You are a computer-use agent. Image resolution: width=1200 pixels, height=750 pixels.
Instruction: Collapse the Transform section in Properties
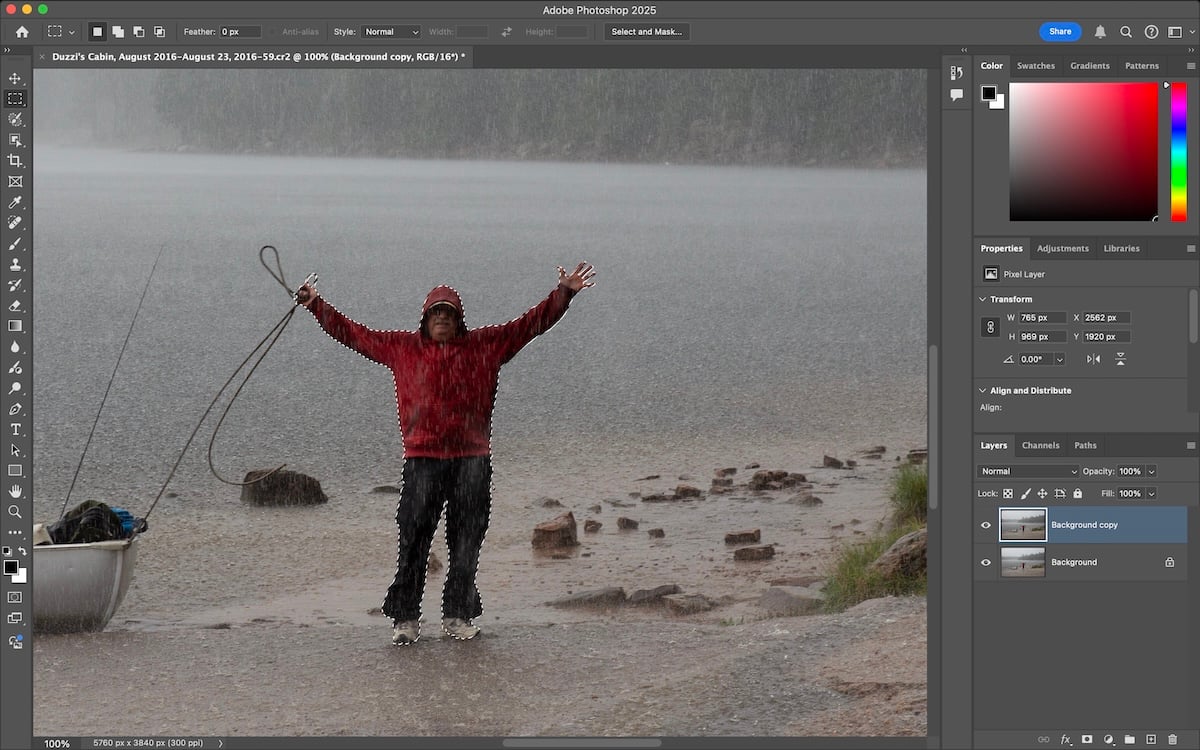coord(981,298)
